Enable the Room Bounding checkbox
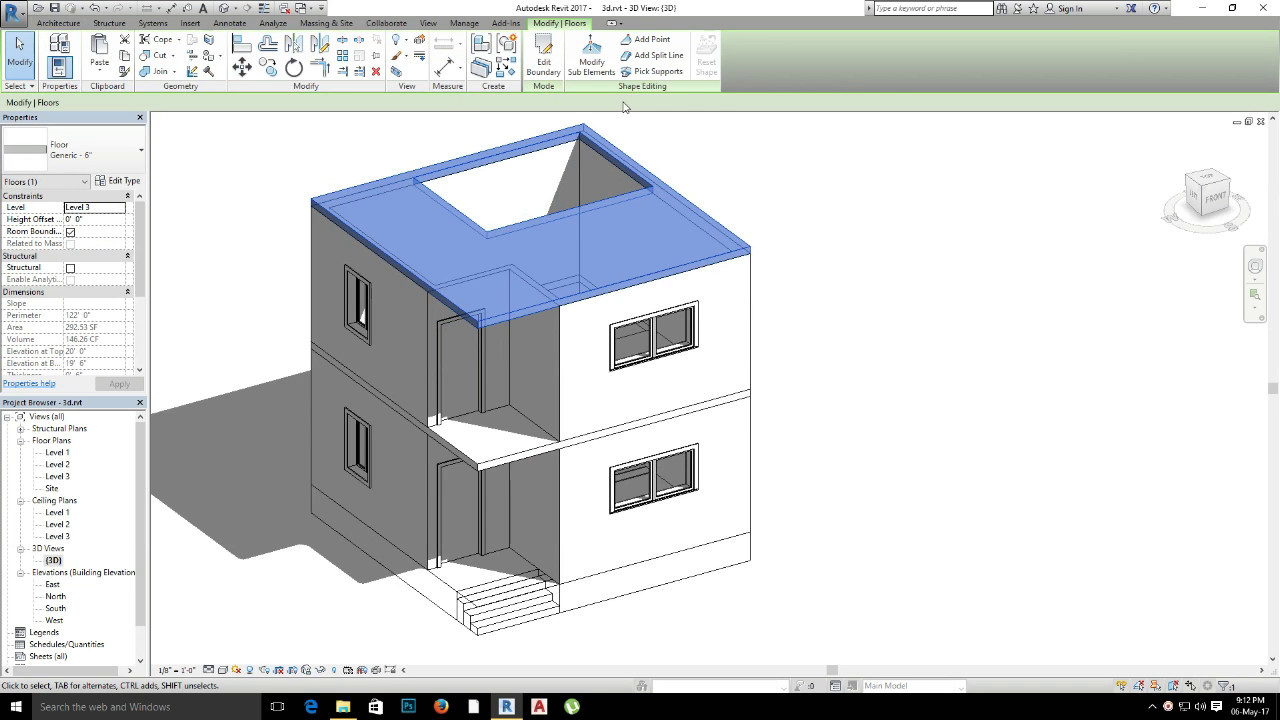1280x720 pixels. click(68, 231)
